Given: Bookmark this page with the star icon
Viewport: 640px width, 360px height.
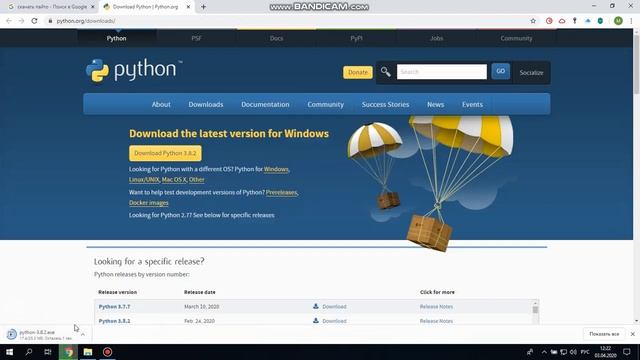Looking at the screenshot, I should (533, 21).
